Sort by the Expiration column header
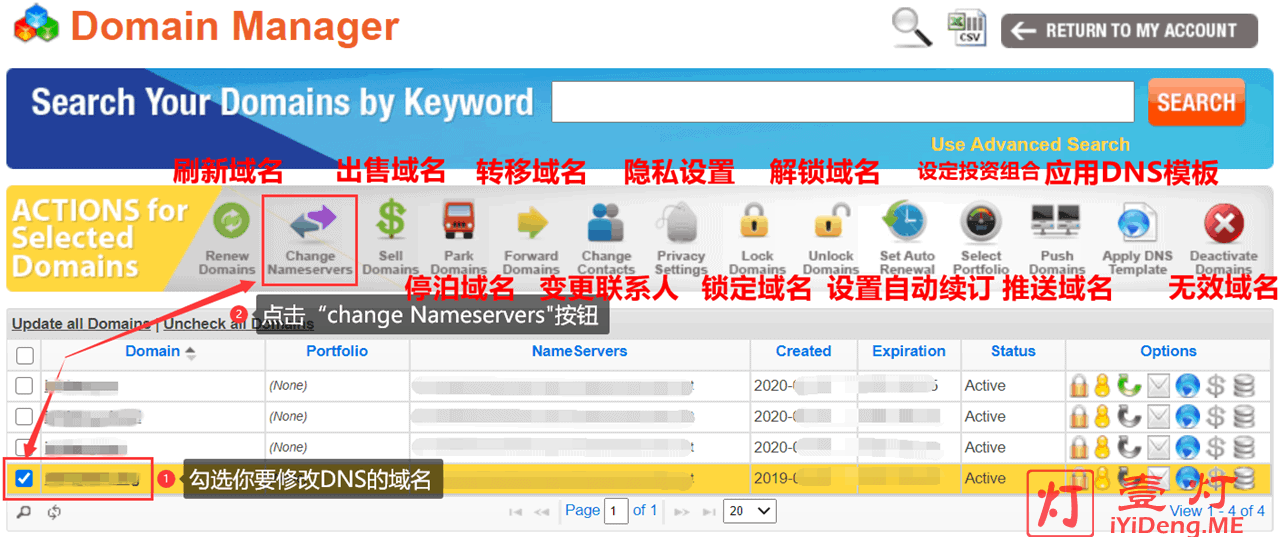This screenshot has height=537, width=1280. [x=909, y=351]
